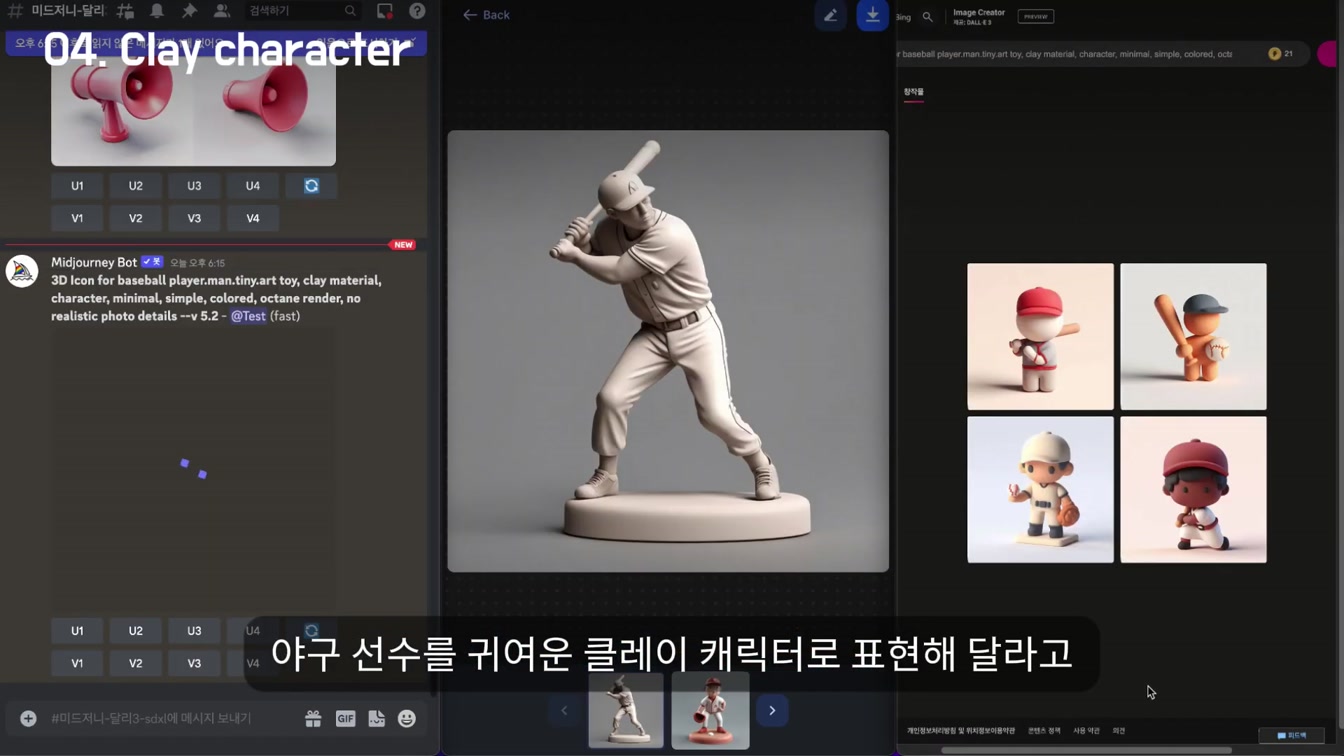Go to previous image with left arrow
The image size is (1344, 756).
pos(564,711)
